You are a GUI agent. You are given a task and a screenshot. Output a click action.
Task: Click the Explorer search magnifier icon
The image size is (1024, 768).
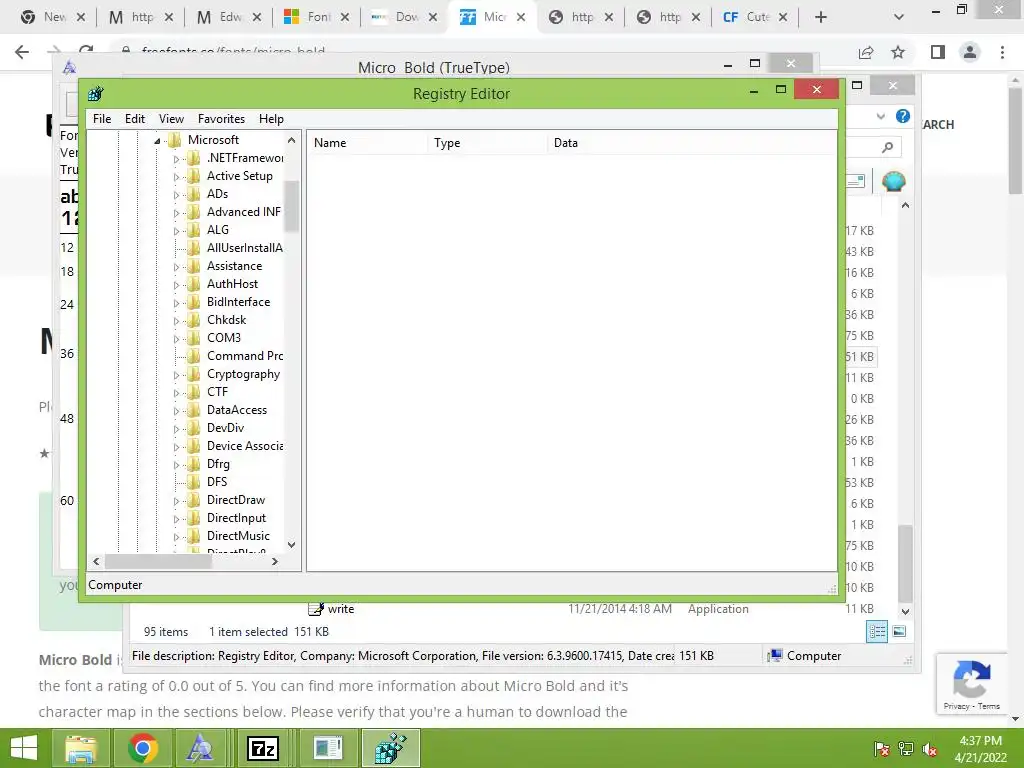(x=887, y=147)
